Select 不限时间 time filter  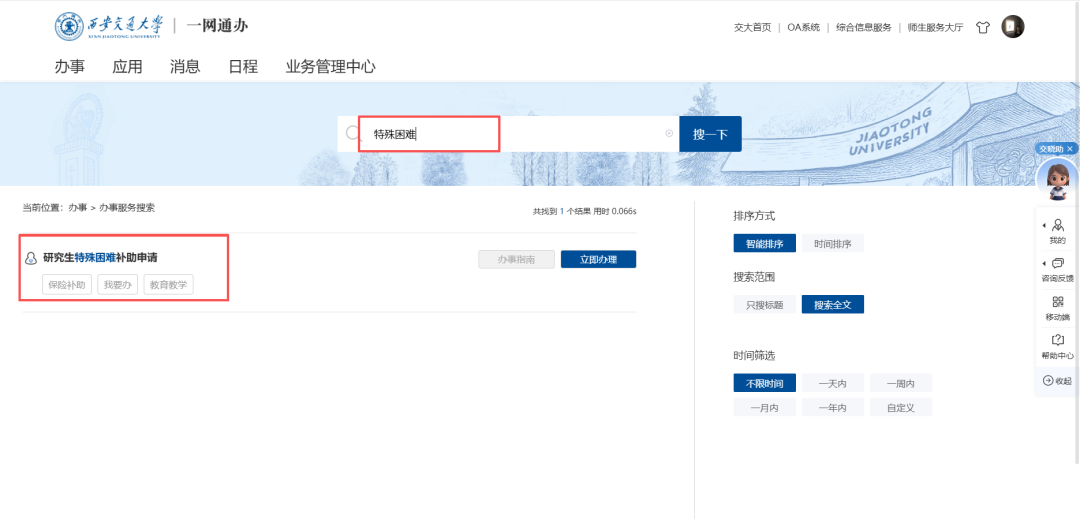(765, 383)
